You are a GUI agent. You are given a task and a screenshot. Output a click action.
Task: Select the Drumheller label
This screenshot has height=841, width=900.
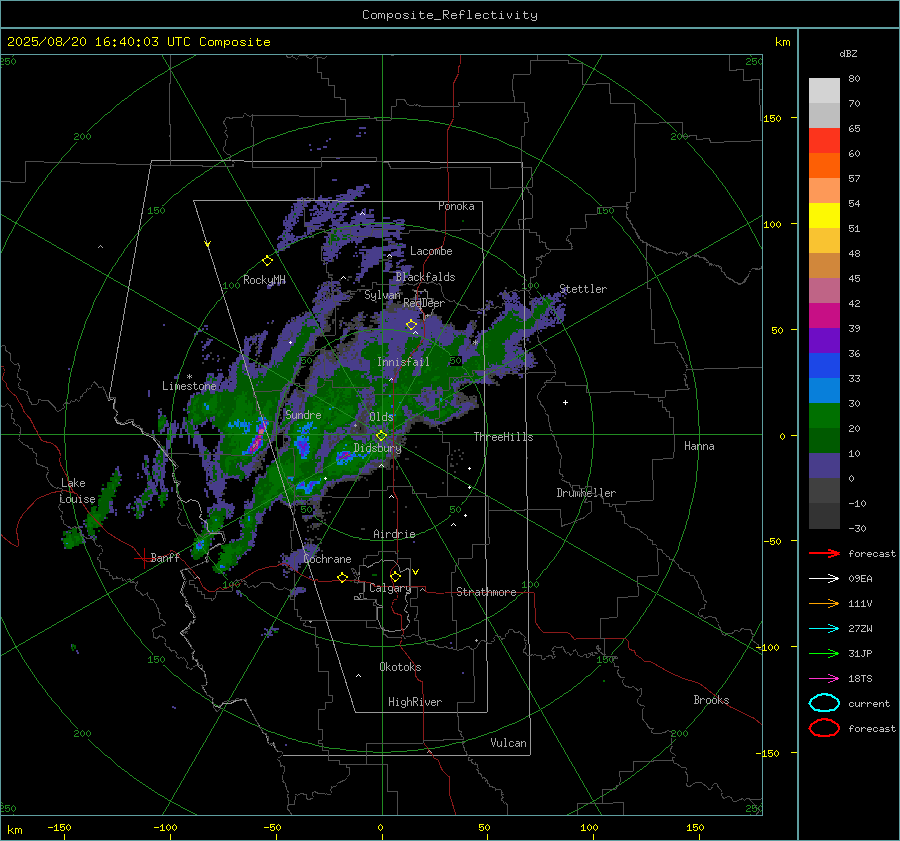[x=586, y=493]
